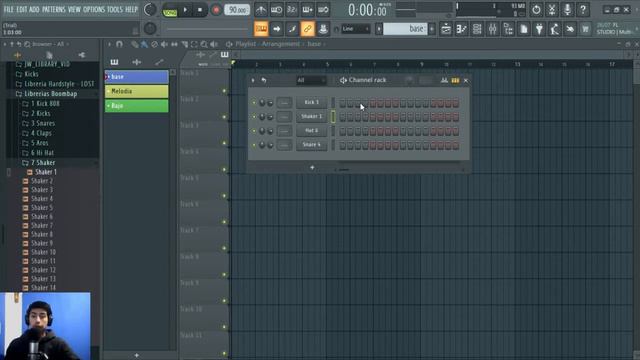640x360 pixels.
Task: Click the Hat 8 channel button
Action: 311,131
